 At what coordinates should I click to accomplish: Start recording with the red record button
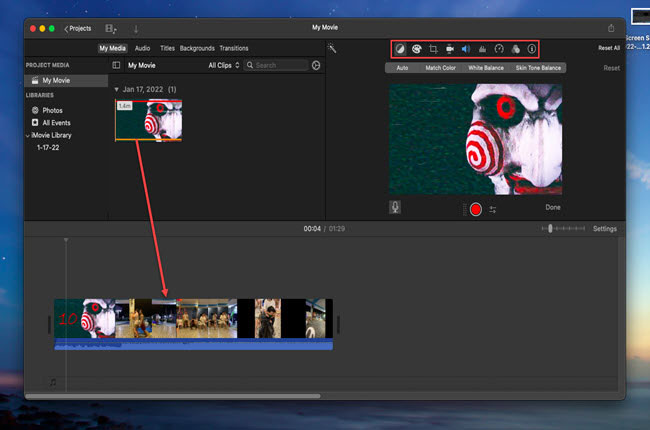pos(476,209)
